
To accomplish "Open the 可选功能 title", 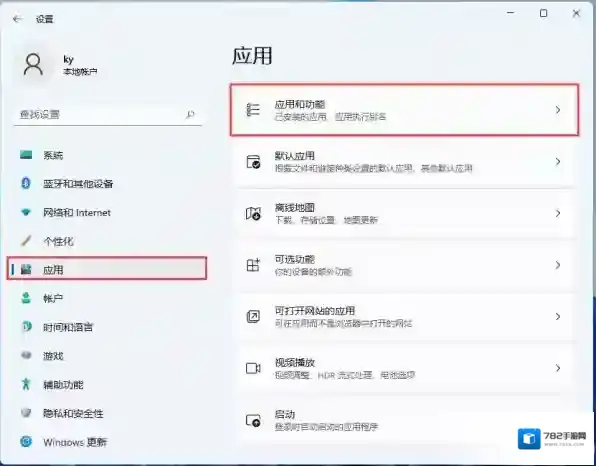I will click(295, 259).
